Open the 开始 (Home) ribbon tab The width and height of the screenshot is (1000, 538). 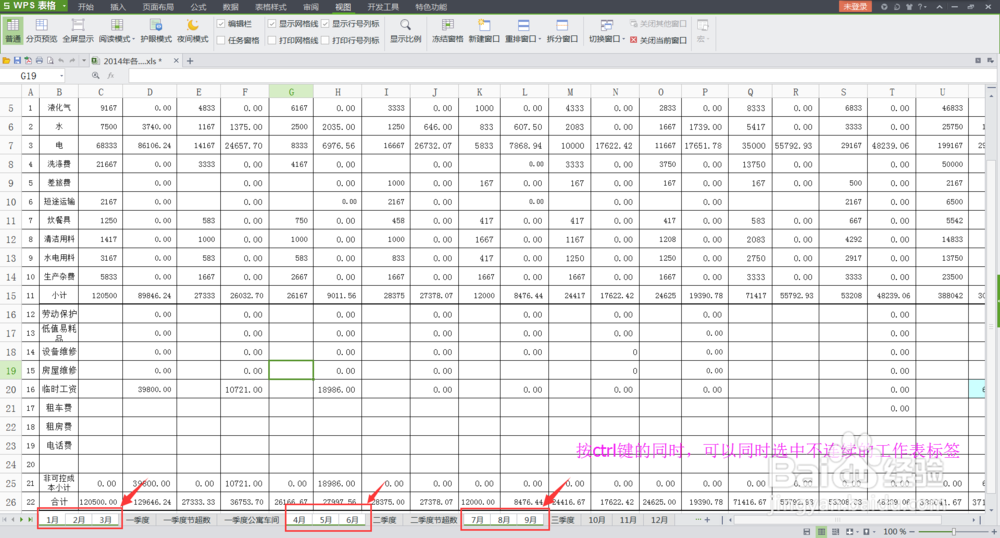(85, 6)
